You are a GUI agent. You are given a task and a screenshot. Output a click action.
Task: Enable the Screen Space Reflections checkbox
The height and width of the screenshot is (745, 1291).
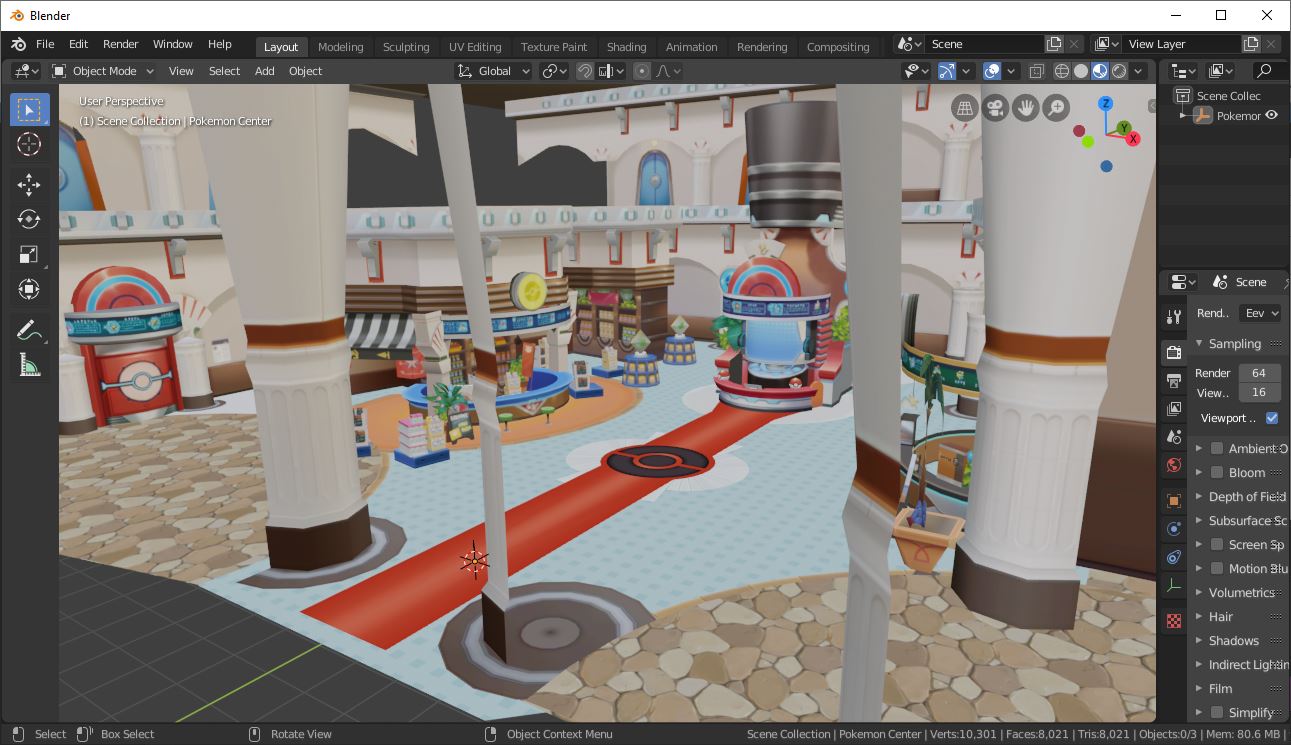coord(1217,544)
